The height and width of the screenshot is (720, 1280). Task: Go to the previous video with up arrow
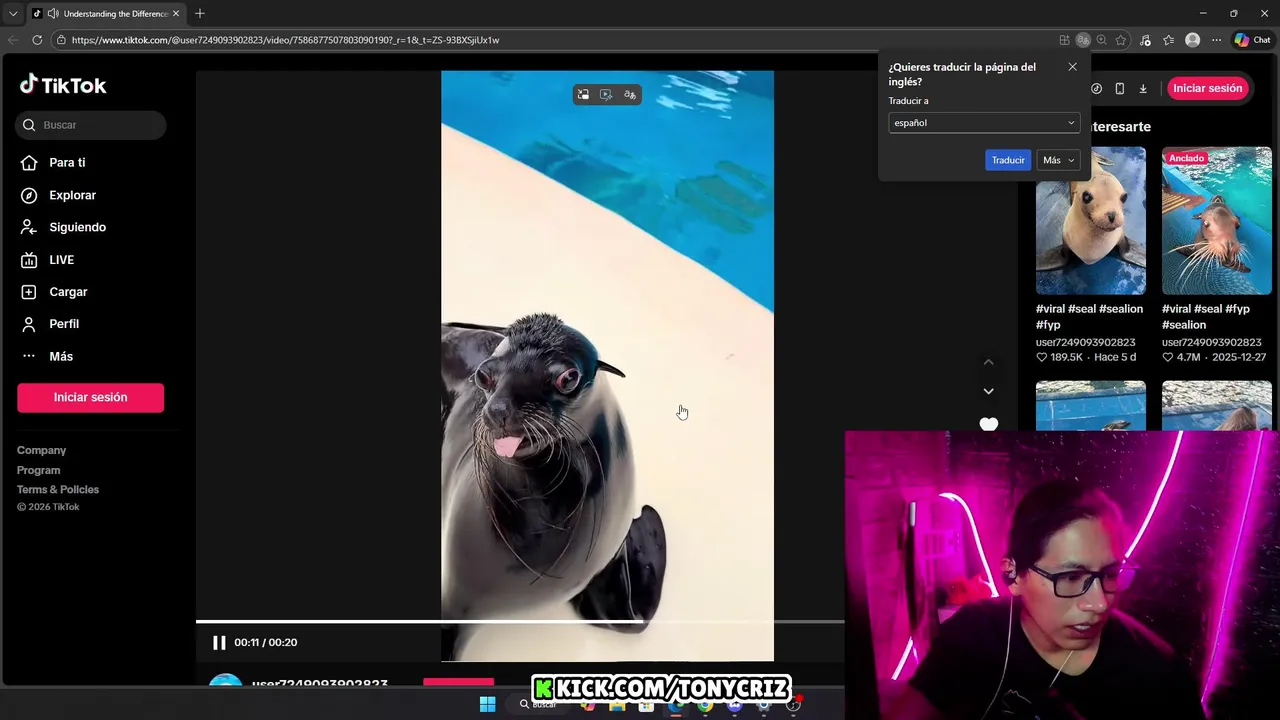point(988,362)
